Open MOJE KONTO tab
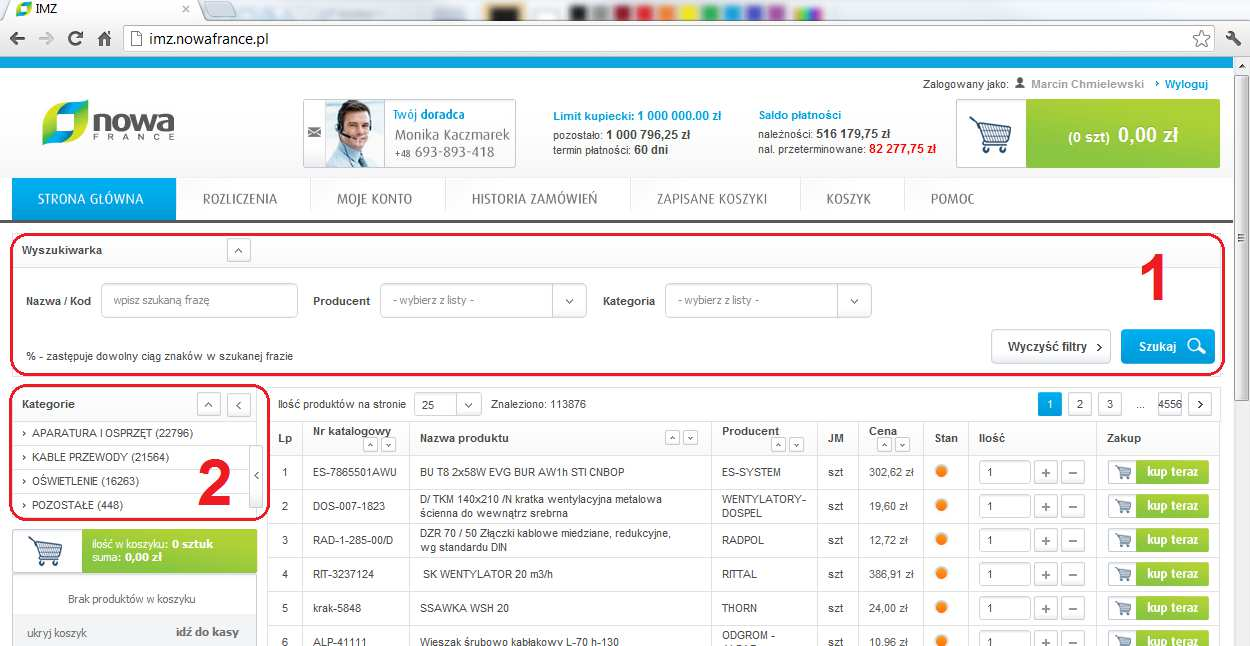This screenshot has height=646, width=1250. pyautogui.click(x=375, y=199)
